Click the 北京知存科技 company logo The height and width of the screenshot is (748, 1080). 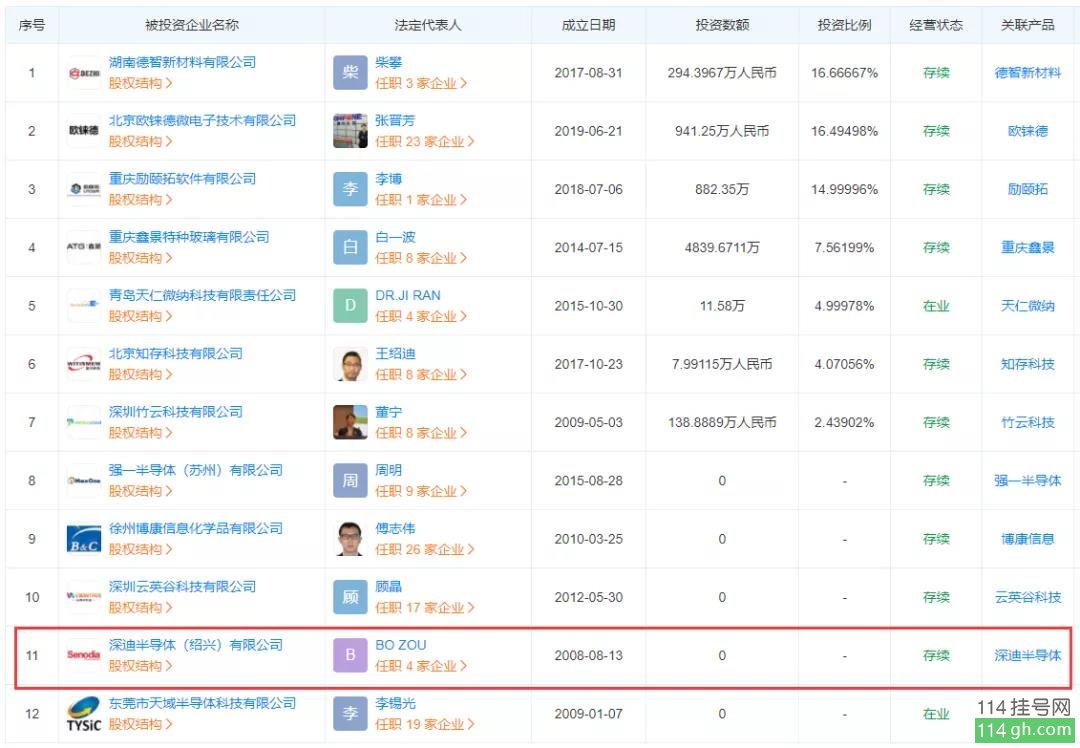click(84, 364)
